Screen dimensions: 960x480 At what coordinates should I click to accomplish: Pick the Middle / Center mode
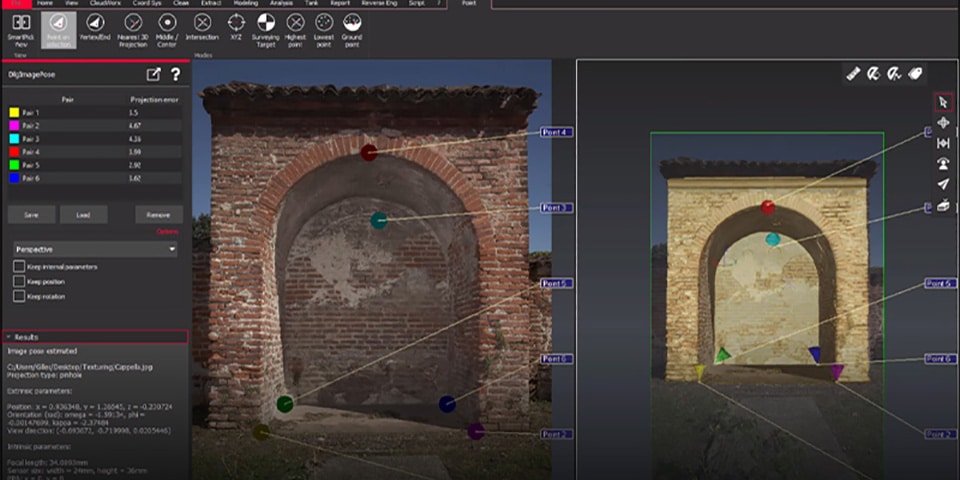[x=167, y=30]
